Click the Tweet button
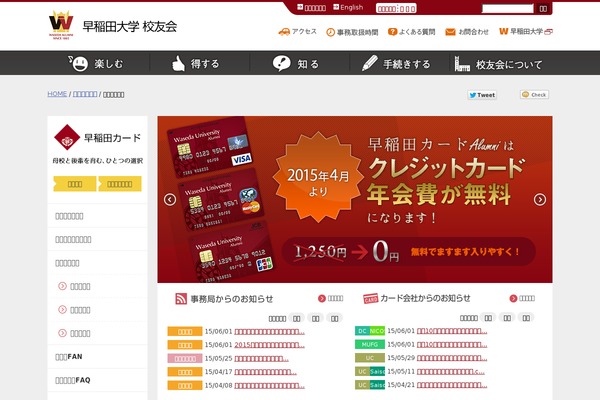This screenshot has width=600, height=400. (x=482, y=95)
